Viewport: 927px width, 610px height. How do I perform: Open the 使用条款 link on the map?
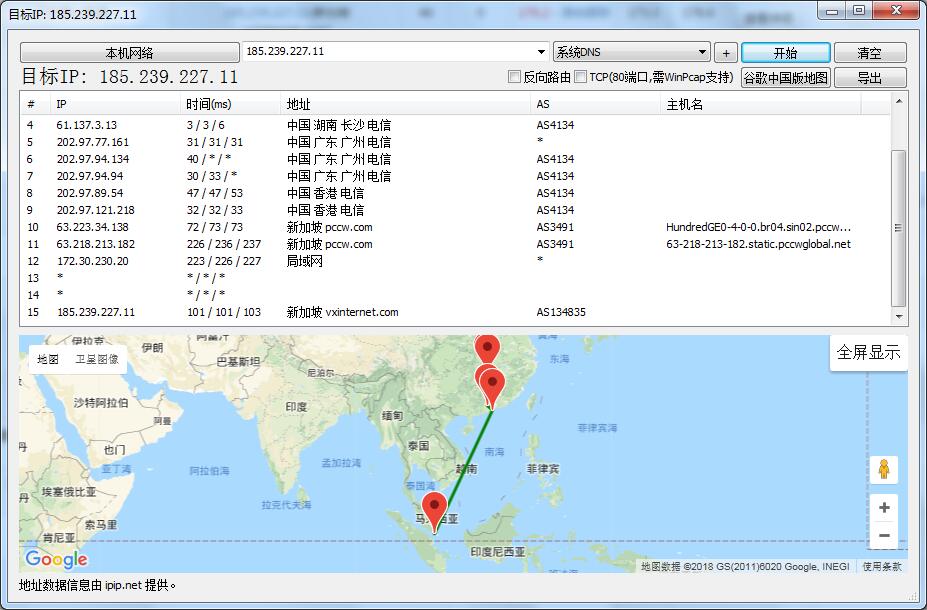coord(882,566)
